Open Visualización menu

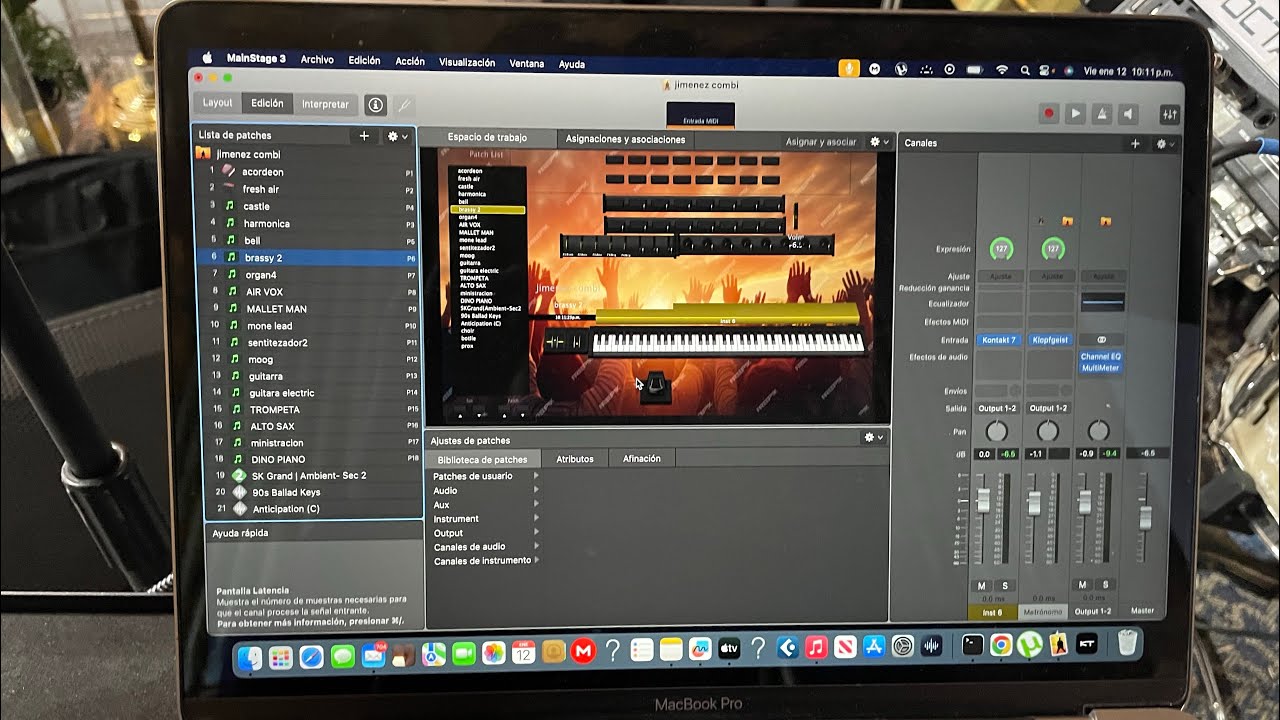pyautogui.click(x=467, y=62)
